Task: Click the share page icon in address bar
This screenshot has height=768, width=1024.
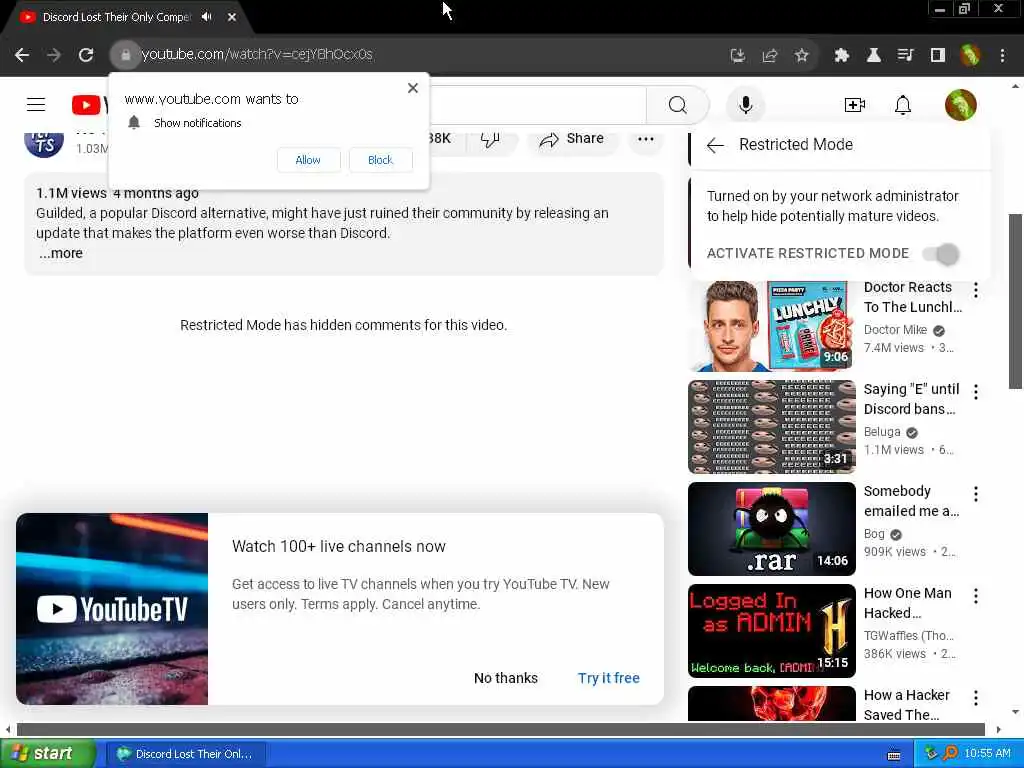Action: (770, 56)
